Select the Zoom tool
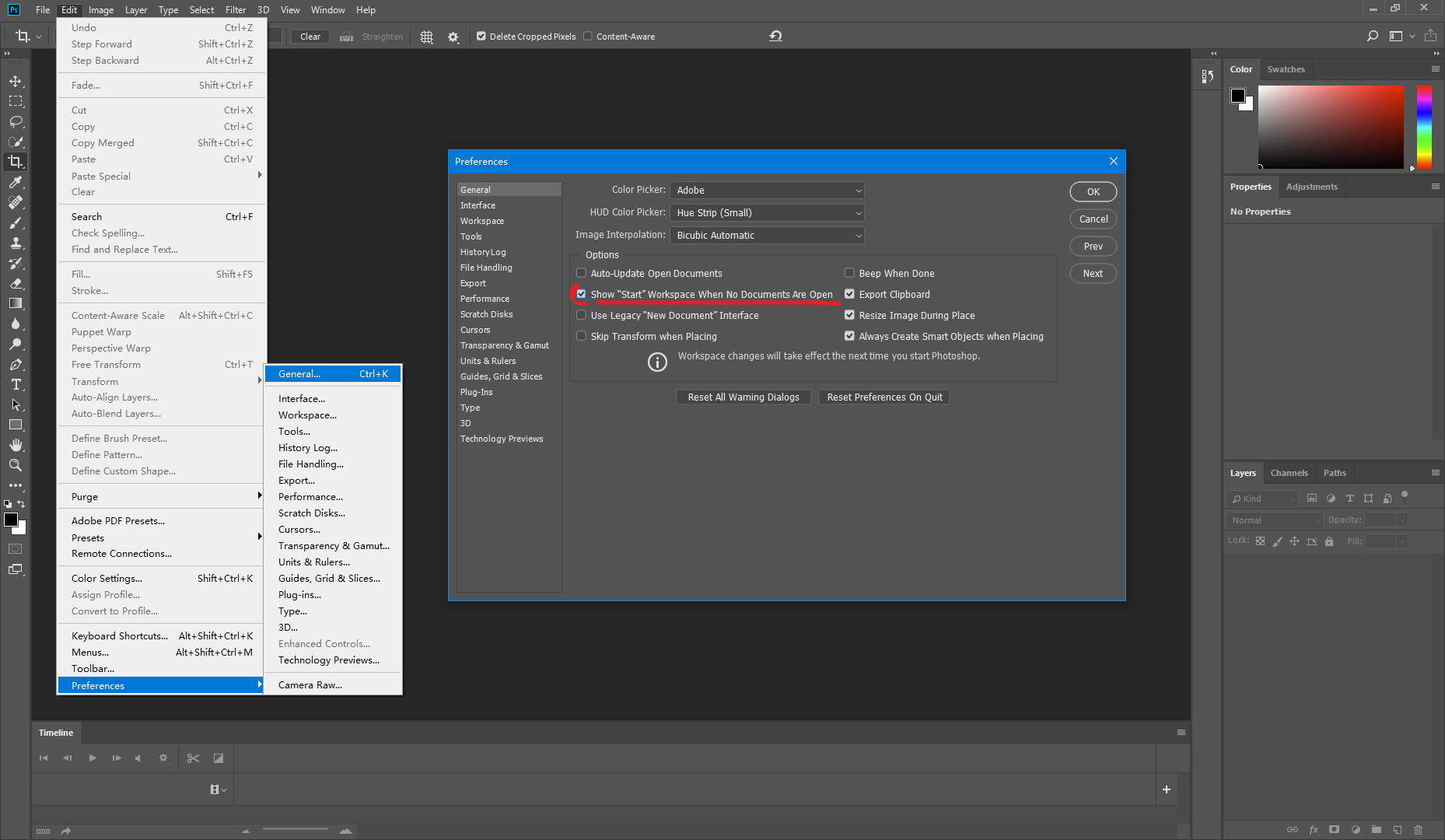 (x=16, y=465)
